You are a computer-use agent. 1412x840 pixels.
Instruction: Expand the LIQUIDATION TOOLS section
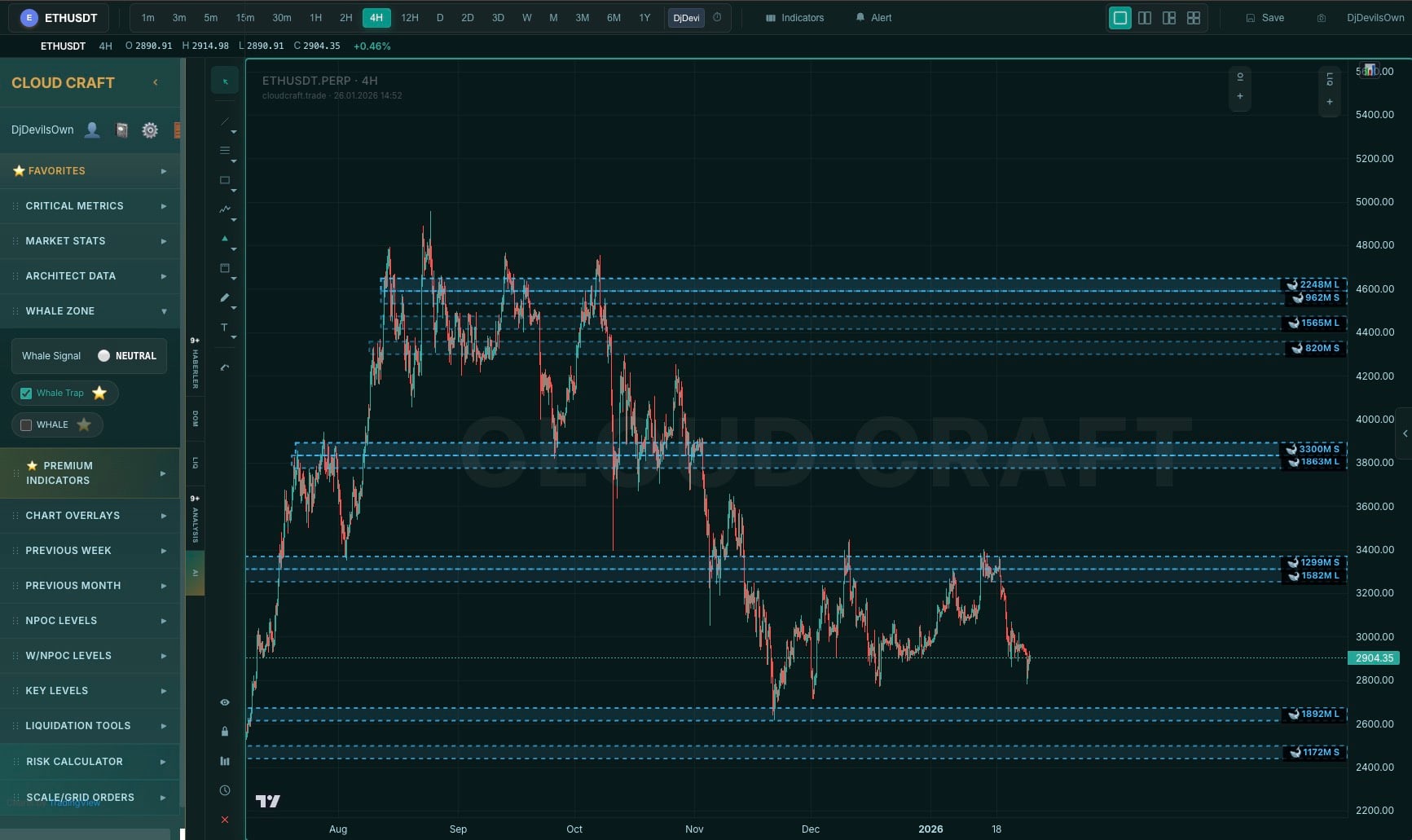pyautogui.click(x=90, y=726)
